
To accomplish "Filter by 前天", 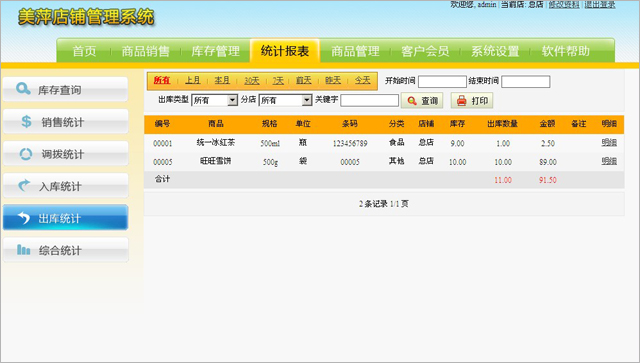I will tap(304, 80).
